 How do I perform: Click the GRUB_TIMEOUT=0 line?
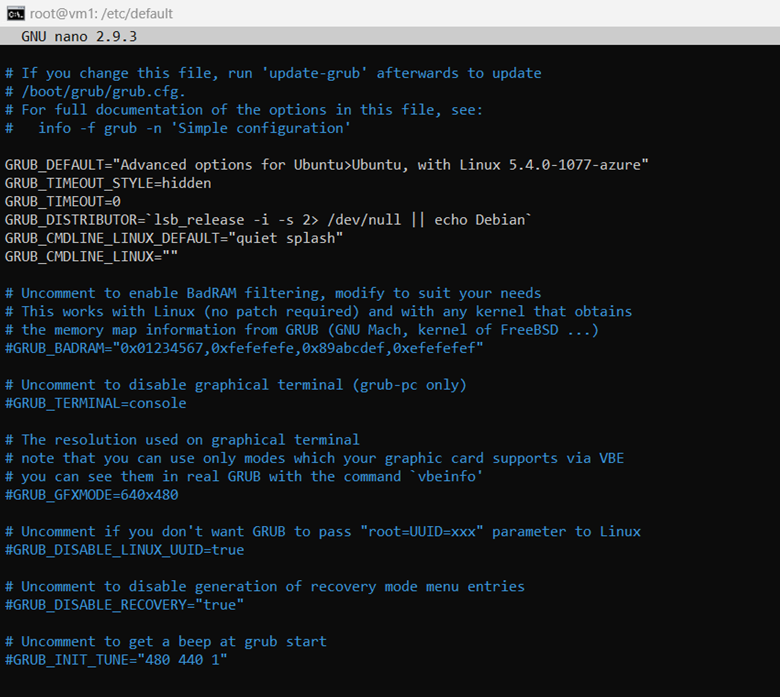[63, 201]
